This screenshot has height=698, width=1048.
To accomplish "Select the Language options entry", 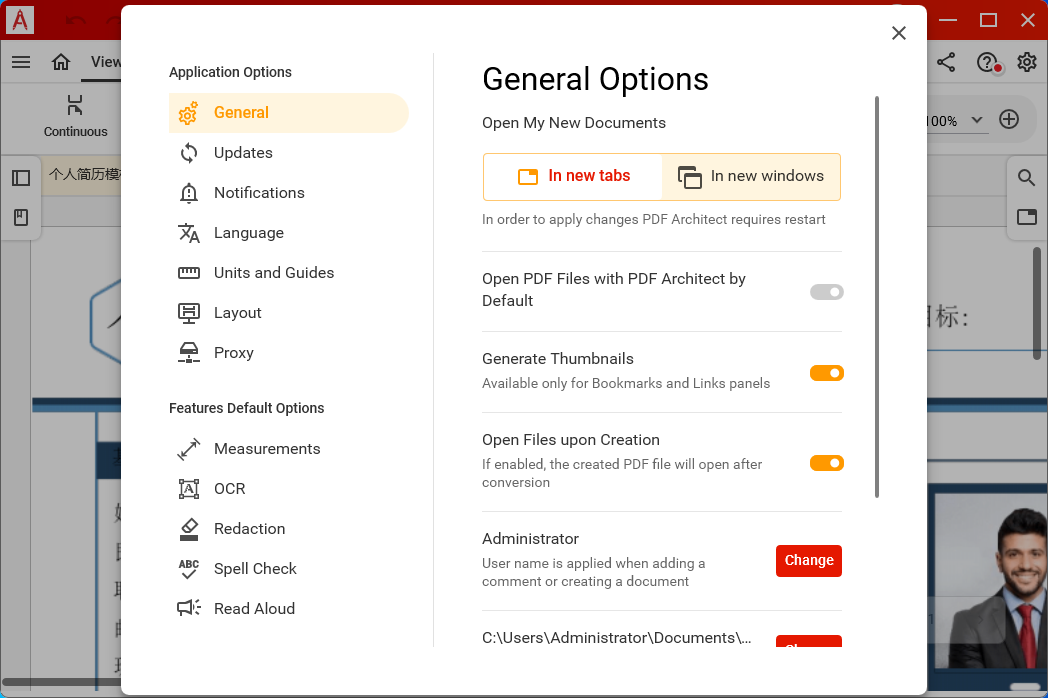I will coord(248,233).
